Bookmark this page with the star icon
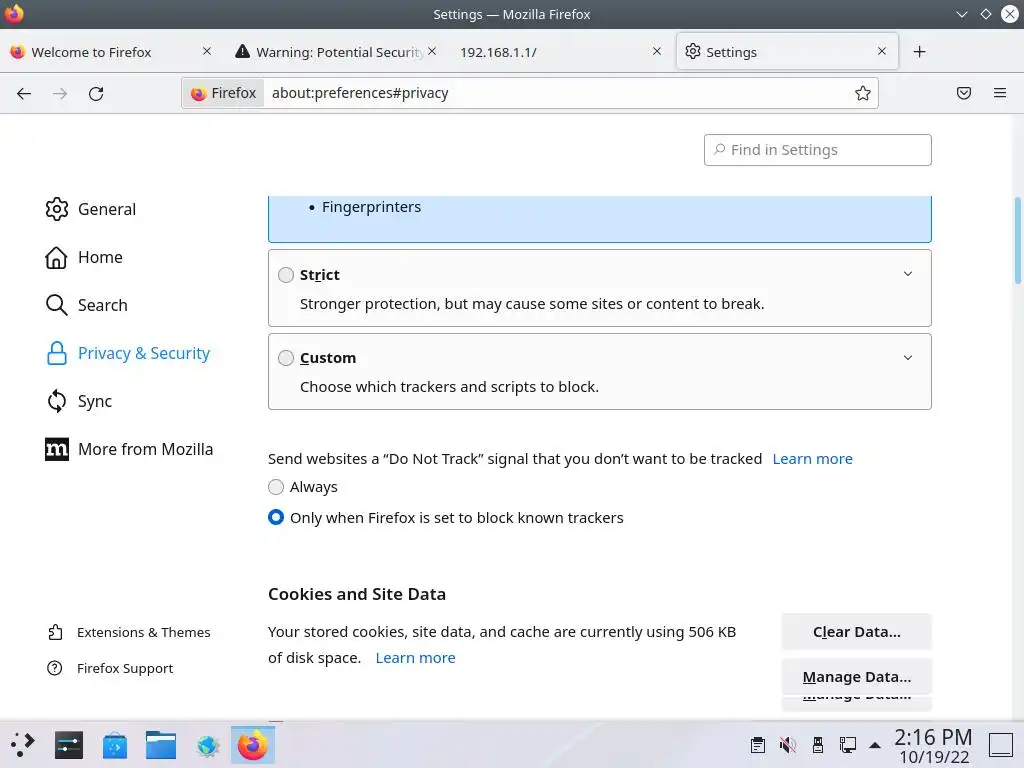 [x=863, y=93]
